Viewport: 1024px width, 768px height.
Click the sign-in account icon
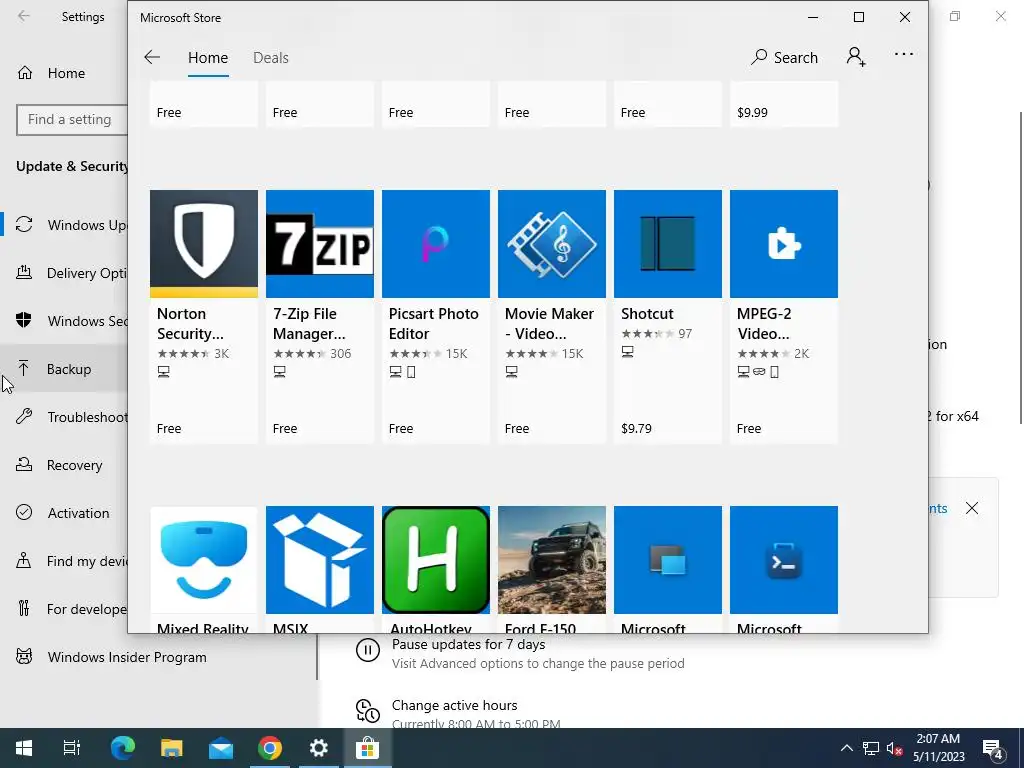[x=856, y=57]
